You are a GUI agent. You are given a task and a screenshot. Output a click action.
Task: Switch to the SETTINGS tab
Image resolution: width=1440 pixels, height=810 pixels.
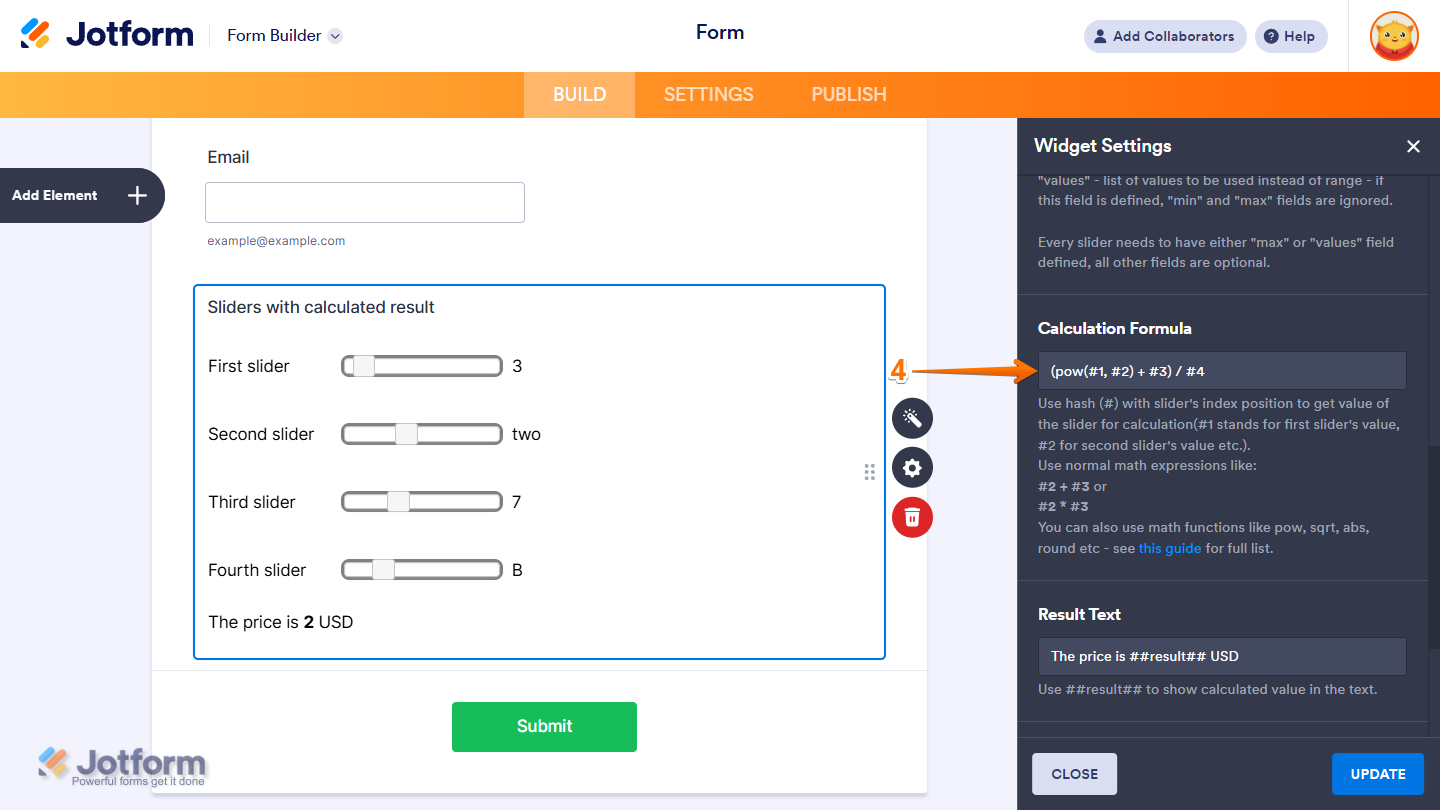click(x=708, y=94)
